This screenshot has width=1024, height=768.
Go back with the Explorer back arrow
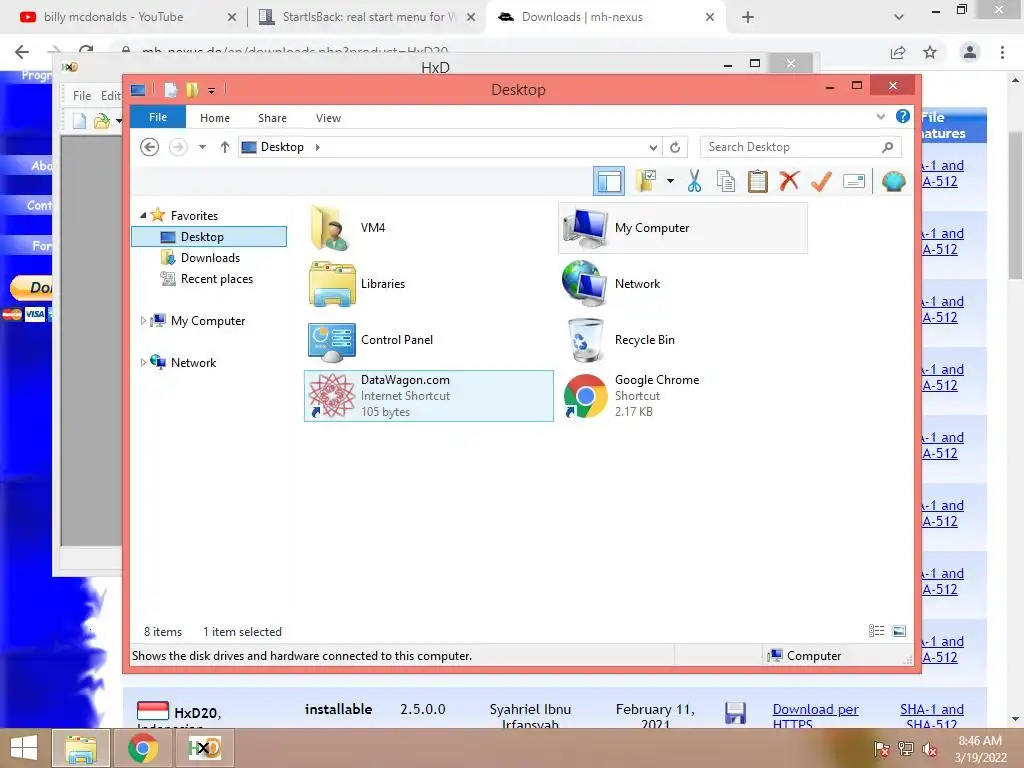(x=150, y=147)
